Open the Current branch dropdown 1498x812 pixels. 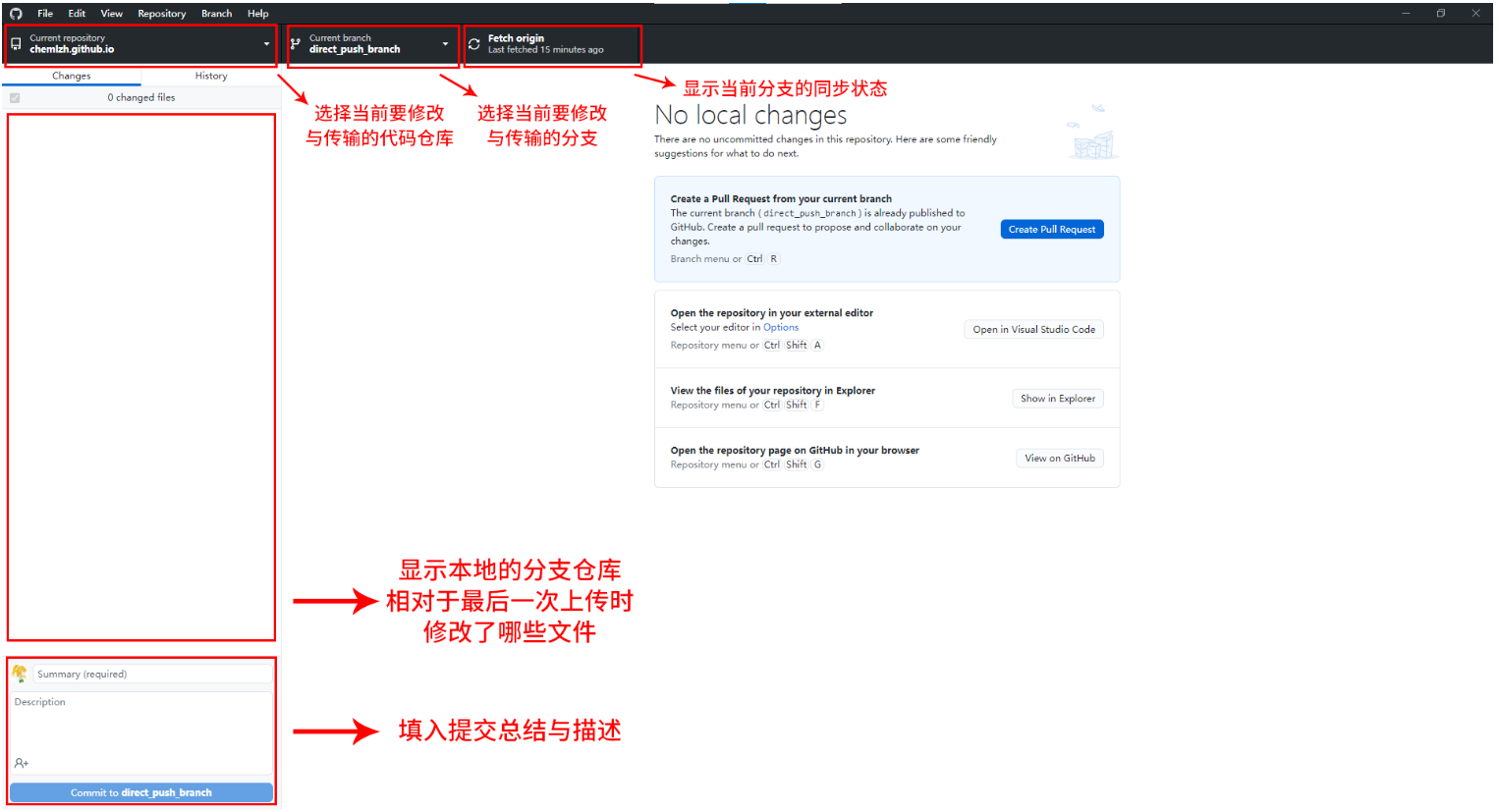[x=372, y=44]
